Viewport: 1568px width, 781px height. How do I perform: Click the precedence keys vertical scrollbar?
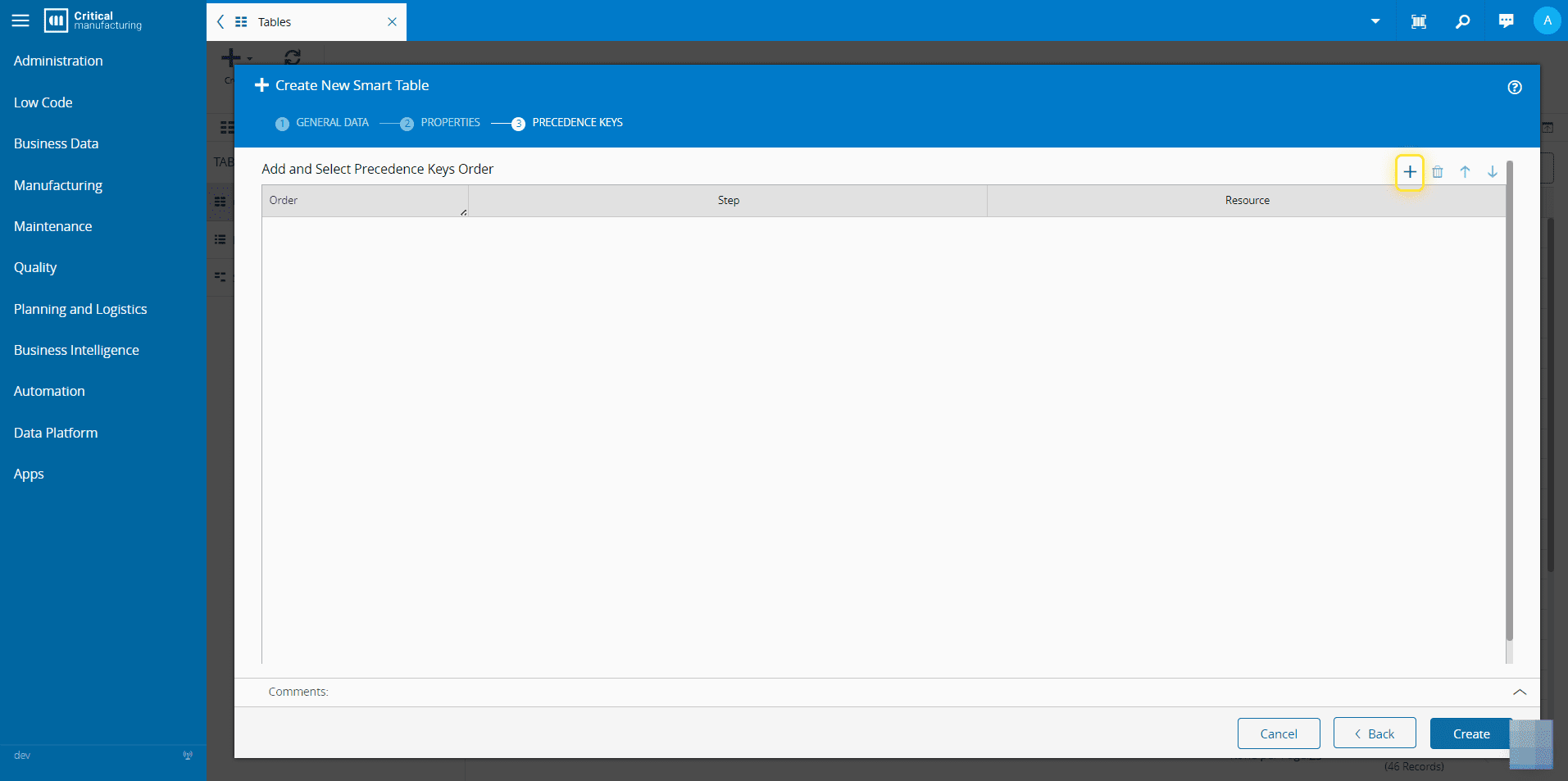[1510, 401]
